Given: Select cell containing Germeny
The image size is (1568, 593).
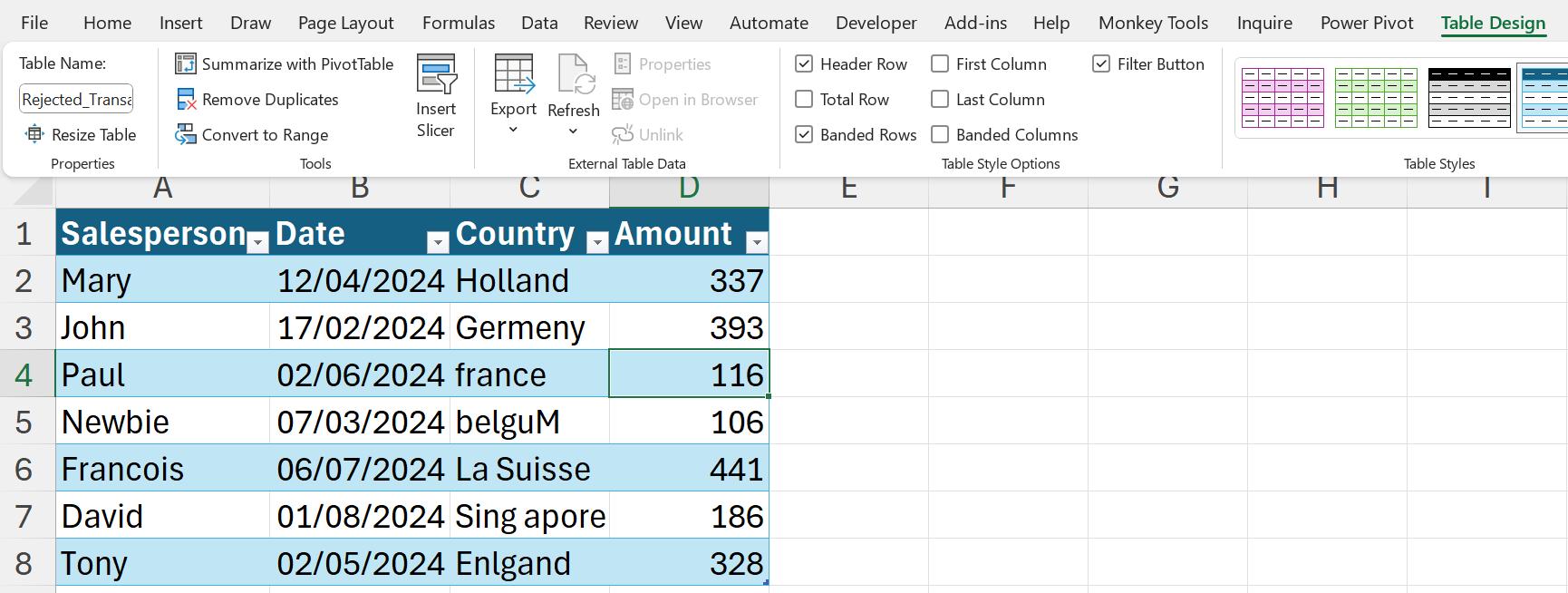Looking at the screenshot, I should coord(530,327).
